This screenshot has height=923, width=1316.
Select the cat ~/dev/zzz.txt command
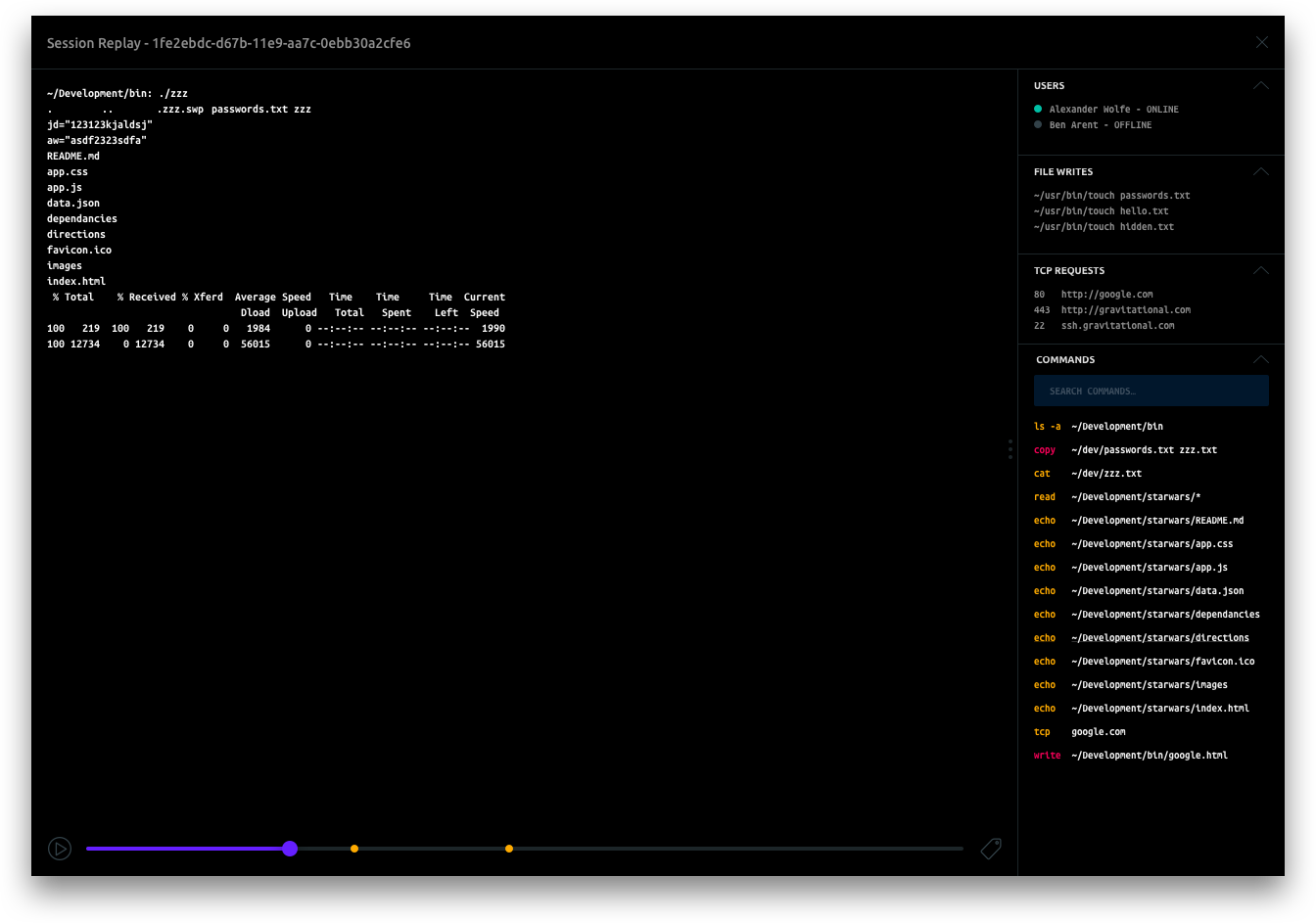(x=1088, y=474)
